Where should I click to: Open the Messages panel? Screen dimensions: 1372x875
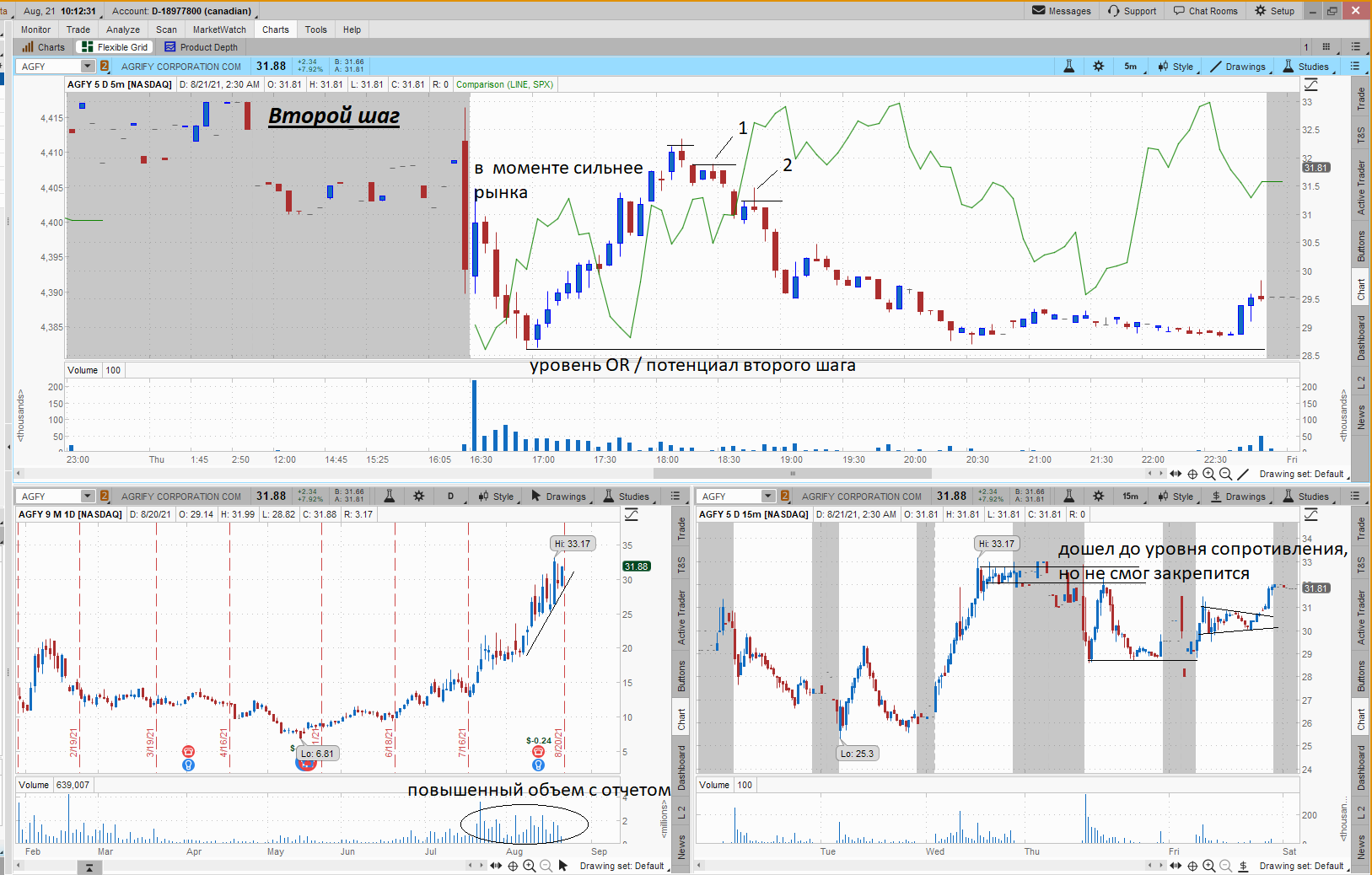(1062, 11)
